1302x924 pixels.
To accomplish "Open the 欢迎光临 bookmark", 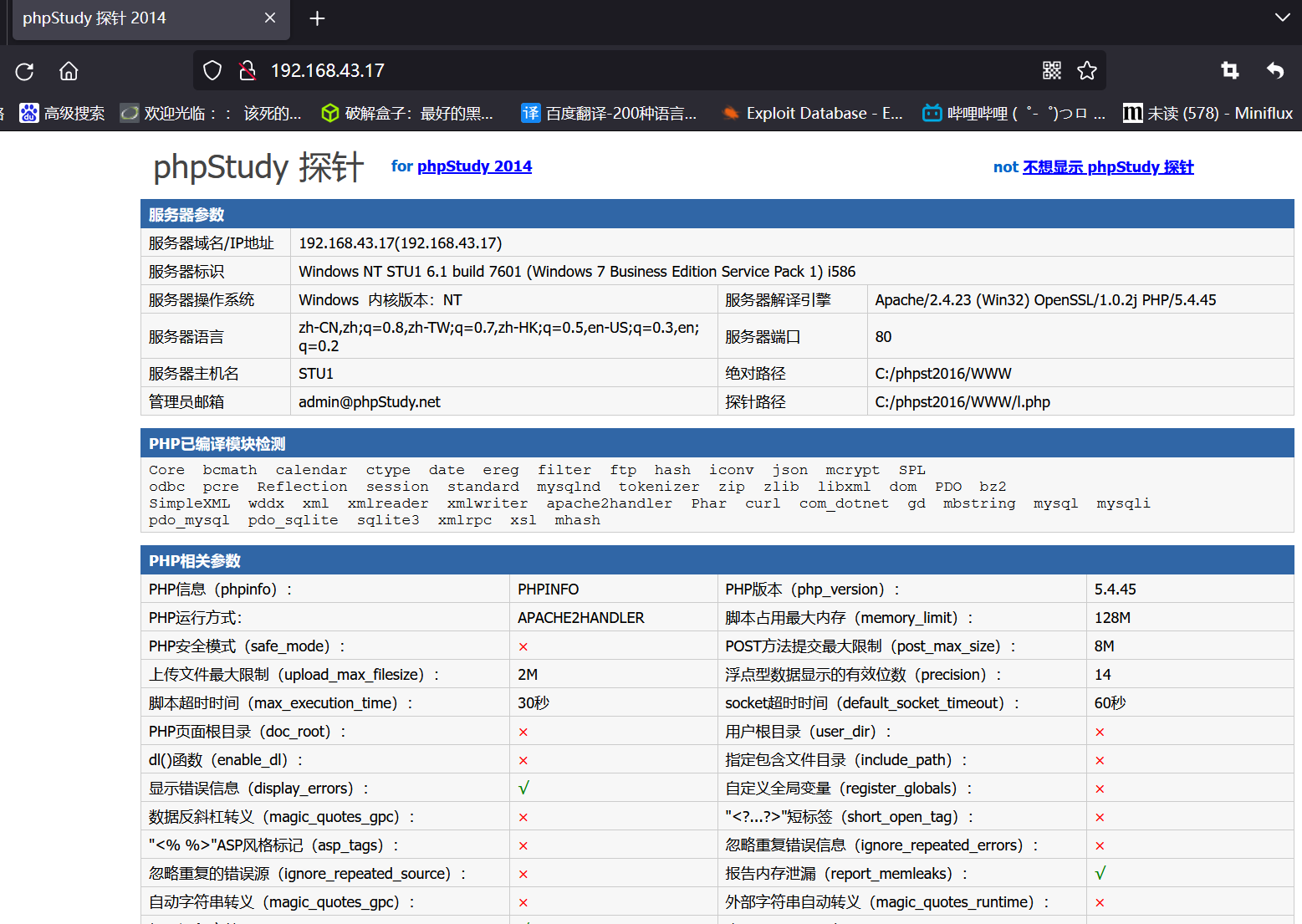I will click(211, 113).
